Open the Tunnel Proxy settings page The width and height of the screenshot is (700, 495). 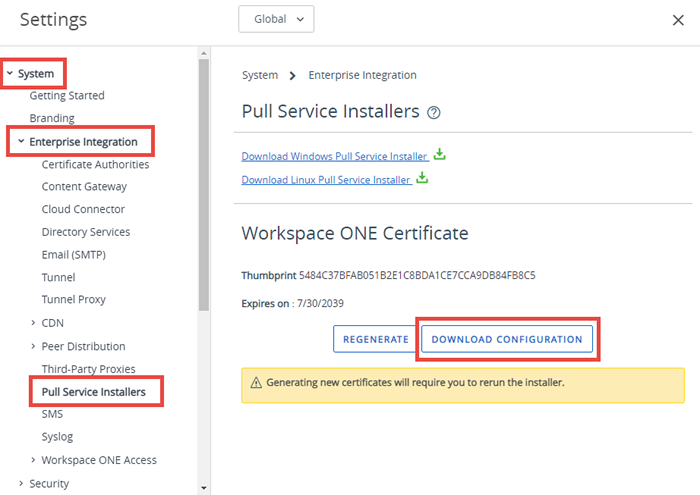pos(74,299)
